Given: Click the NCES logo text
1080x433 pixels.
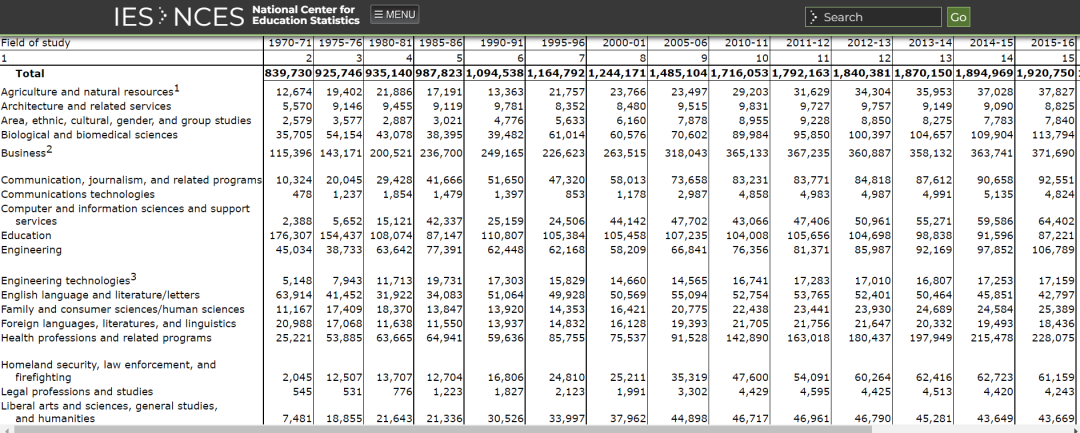Looking at the screenshot, I should tap(209, 17).
